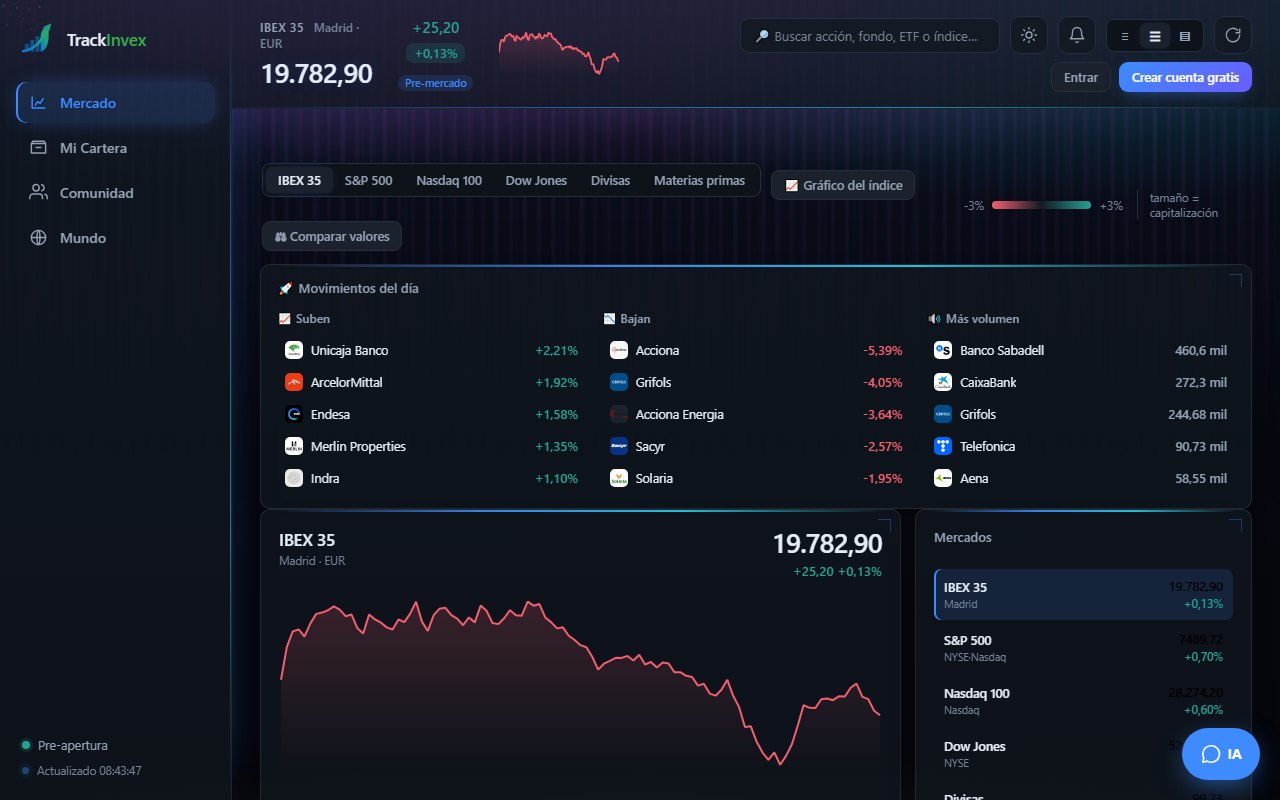Go to Mi Cartera in sidebar
The image size is (1280, 800).
[x=116, y=148]
